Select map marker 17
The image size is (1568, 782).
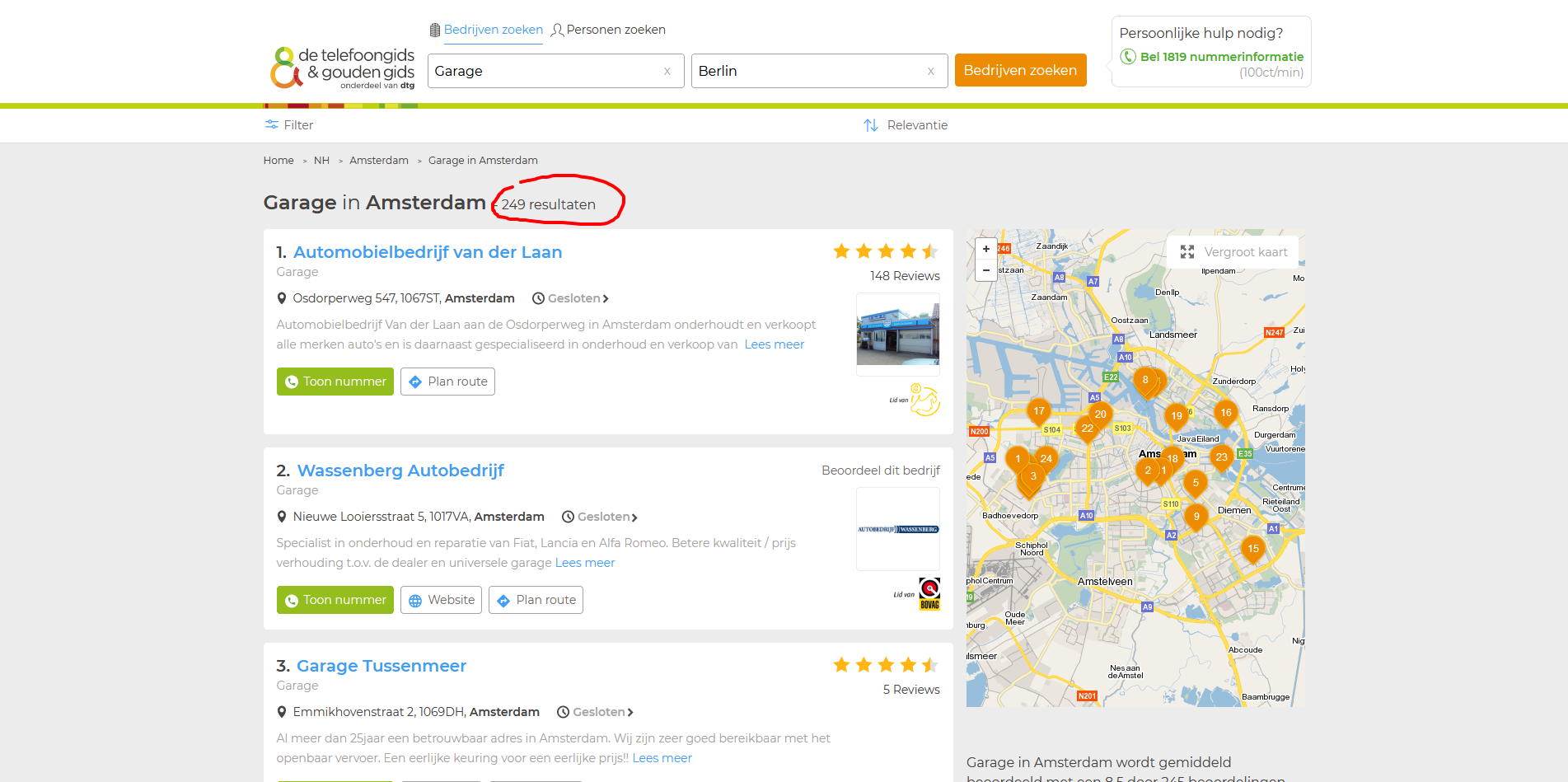(x=1039, y=413)
